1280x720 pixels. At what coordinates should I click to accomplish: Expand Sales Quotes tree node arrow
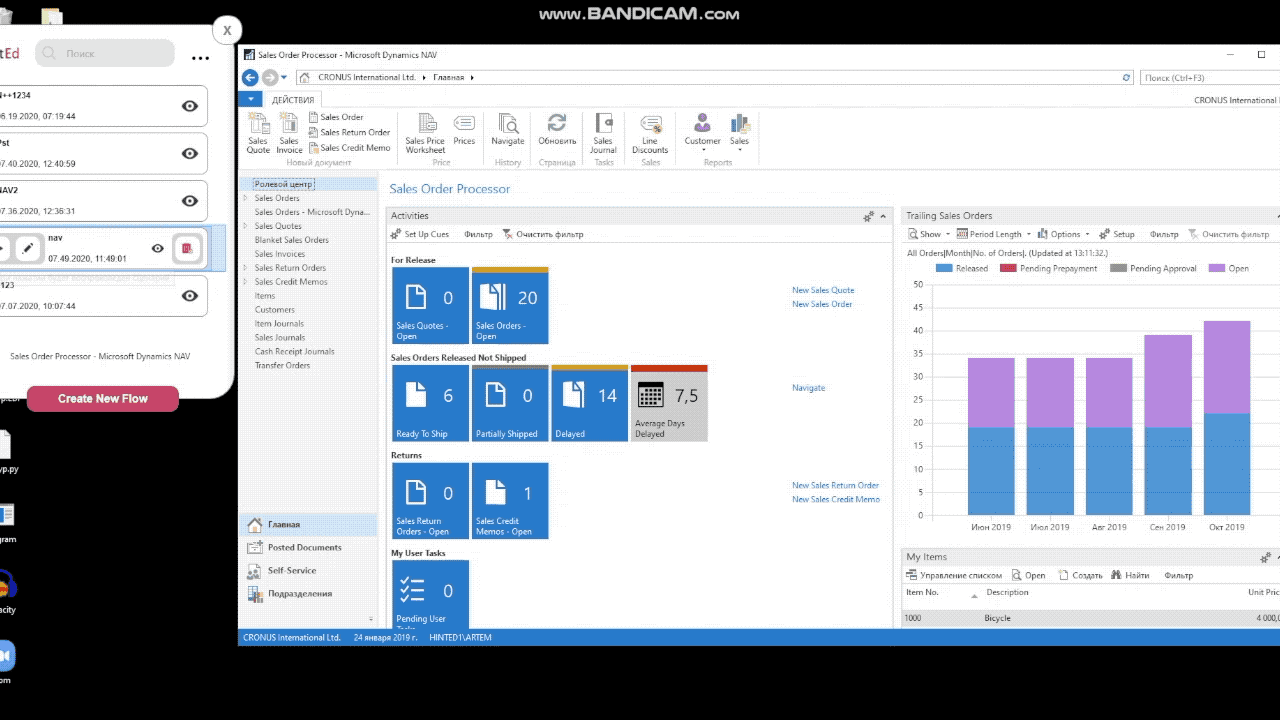click(246, 226)
